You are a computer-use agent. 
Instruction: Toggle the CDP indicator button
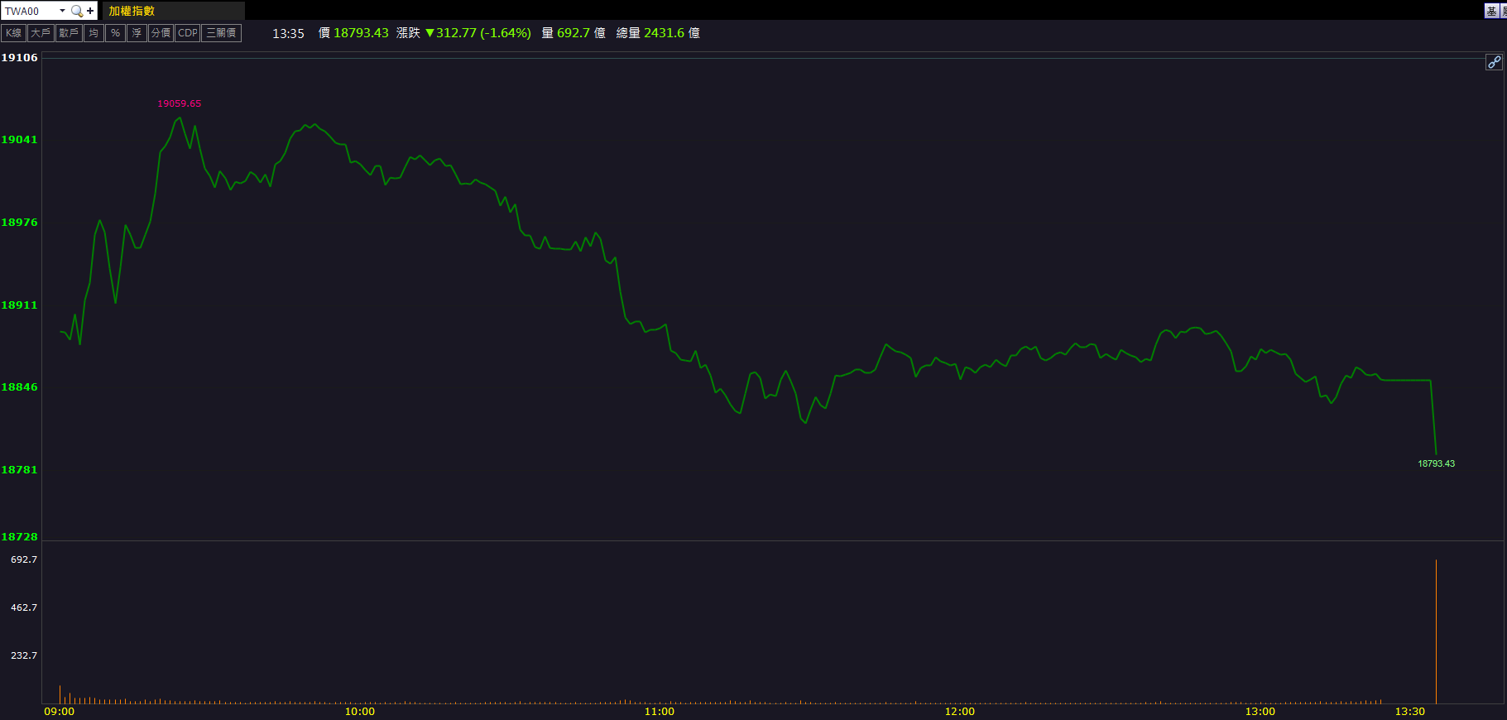187,33
